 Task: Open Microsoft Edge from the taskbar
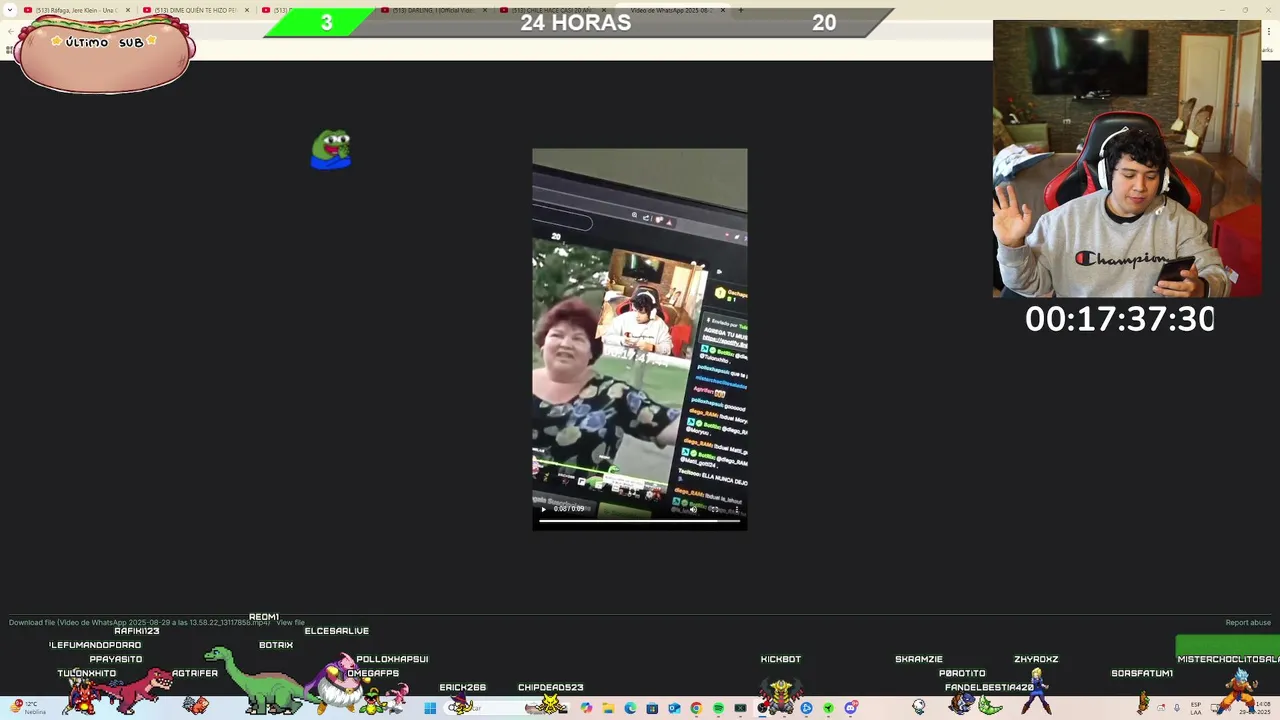[630, 708]
